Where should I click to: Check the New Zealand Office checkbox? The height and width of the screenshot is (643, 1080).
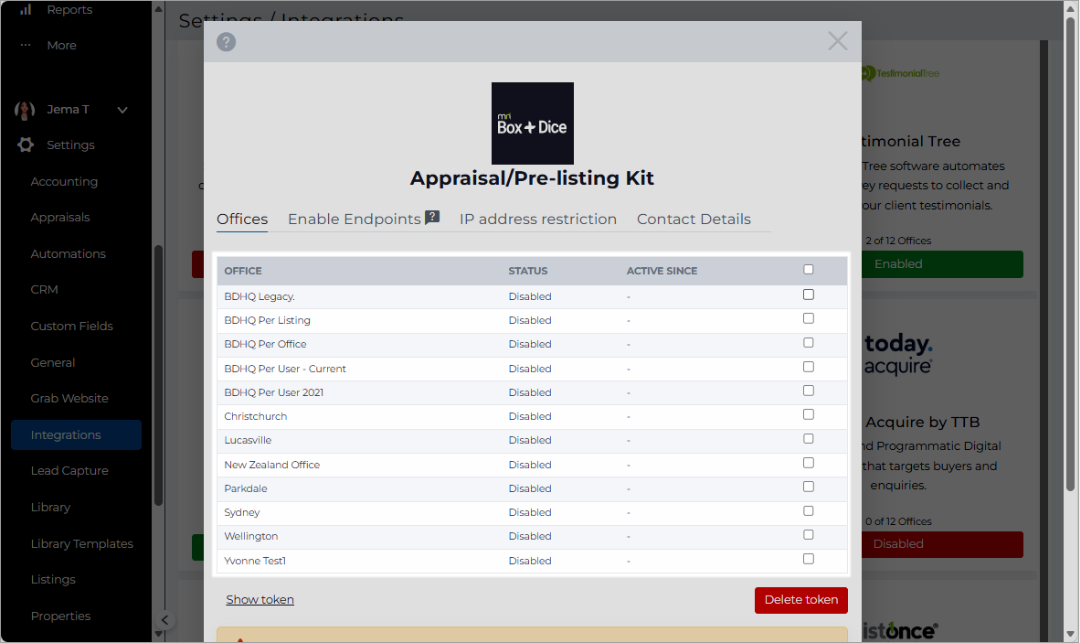809,463
